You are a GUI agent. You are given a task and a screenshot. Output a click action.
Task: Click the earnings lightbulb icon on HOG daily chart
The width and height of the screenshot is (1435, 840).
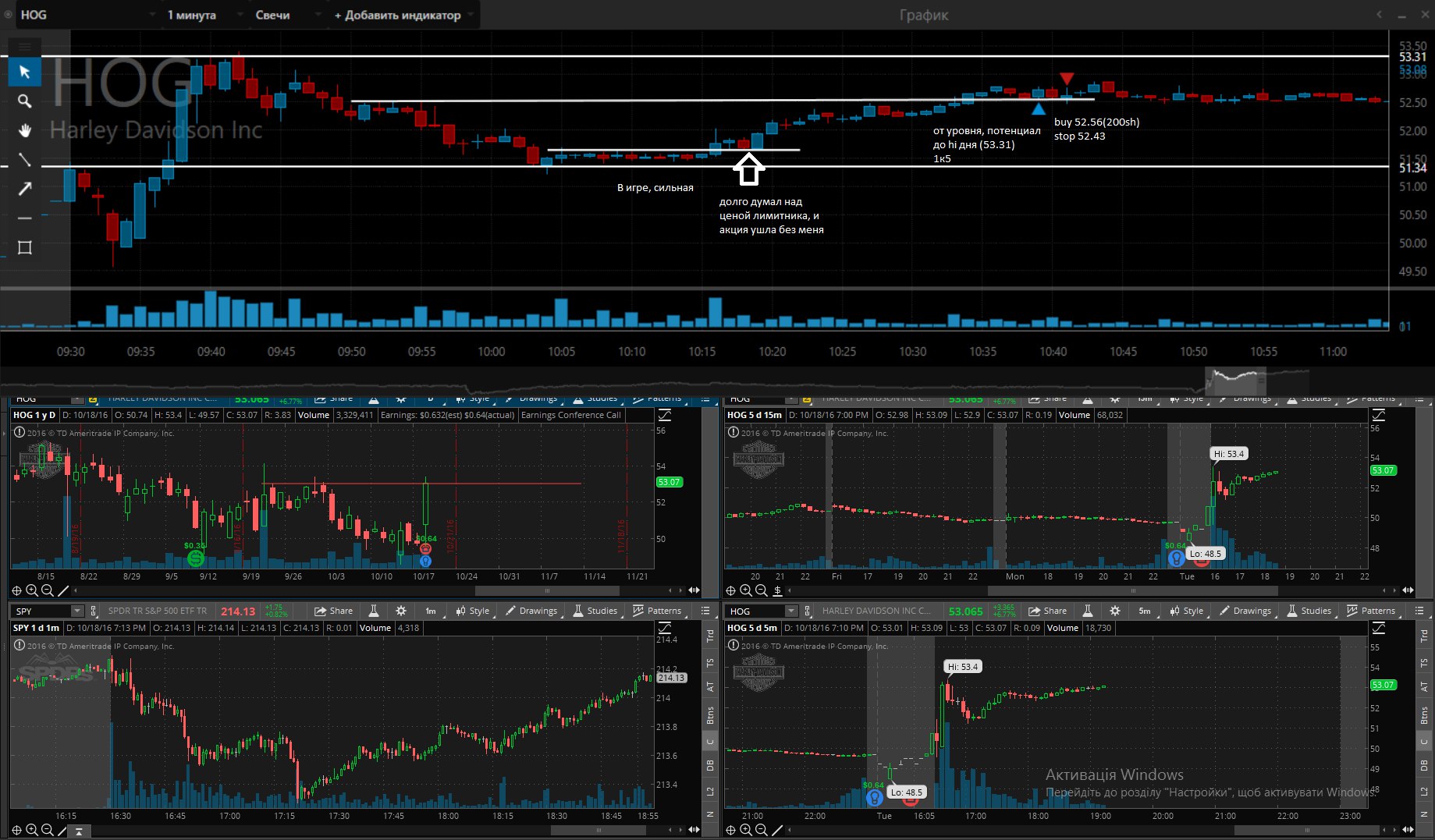pyautogui.click(x=425, y=560)
